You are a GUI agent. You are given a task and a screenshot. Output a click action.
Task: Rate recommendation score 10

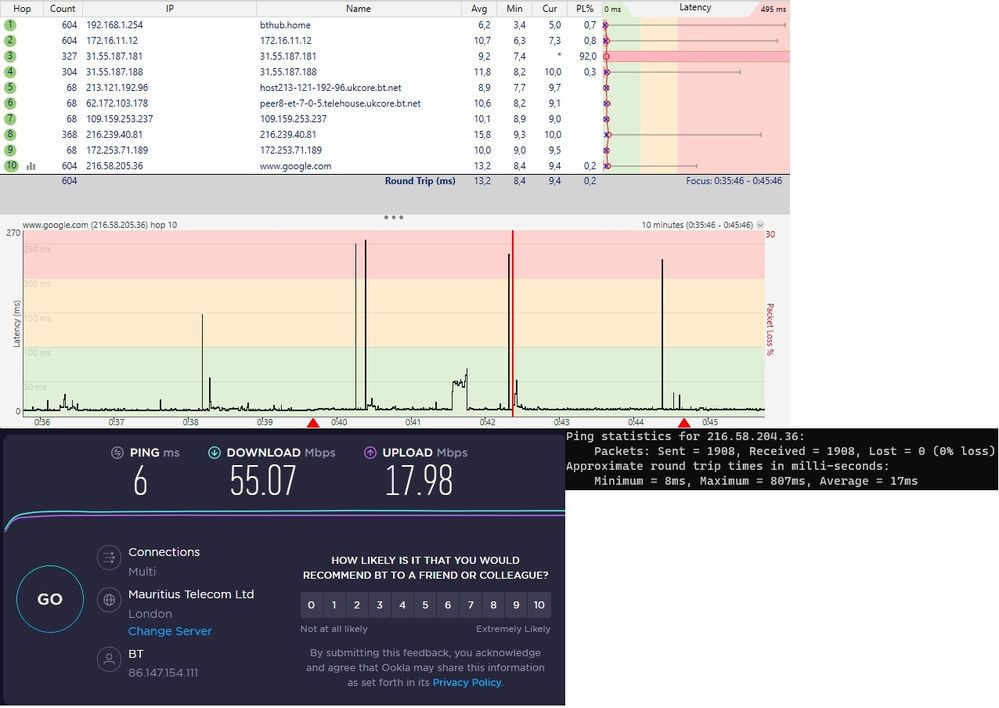539,605
